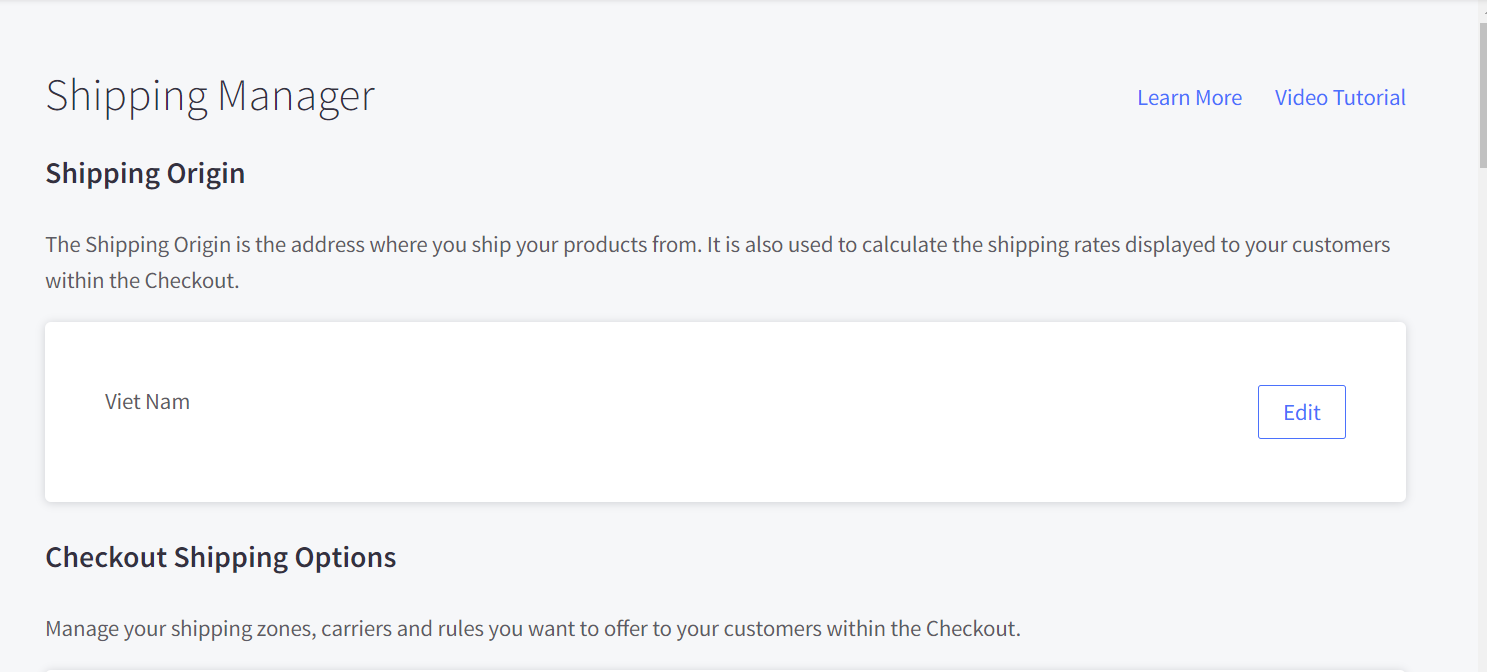Click the blank center of the origin card
Screen dimensions: 1487x672
tap(700, 412)
